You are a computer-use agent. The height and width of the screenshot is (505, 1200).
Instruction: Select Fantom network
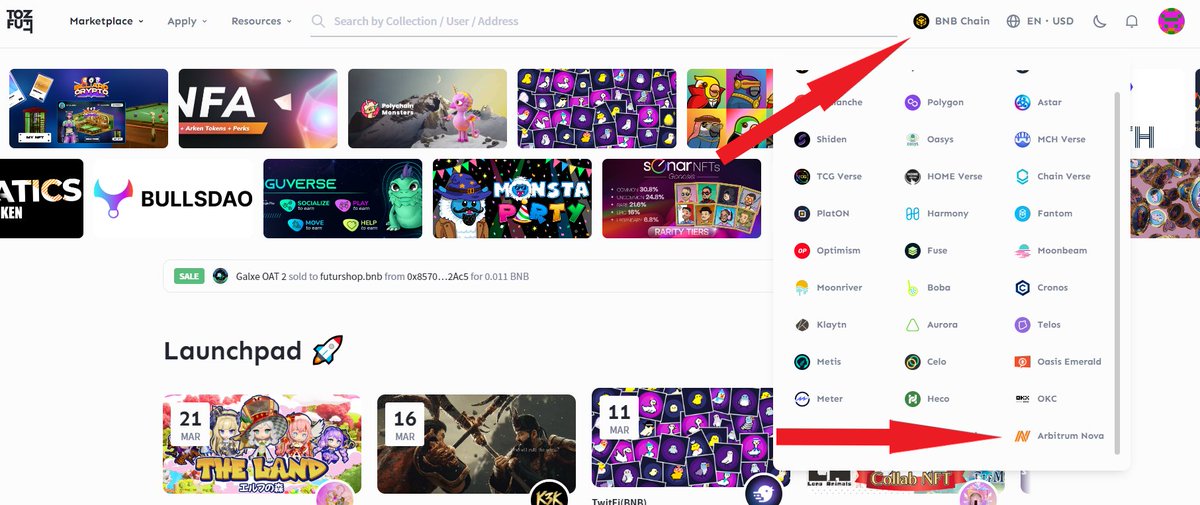(x=1043, y=213)
